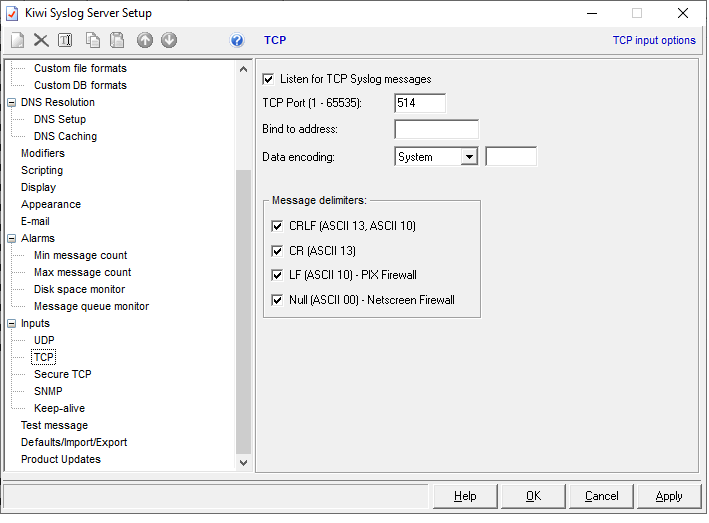Select Secure TCP input
The height and width of the screenshot is (523, 709).
point(63,374)
